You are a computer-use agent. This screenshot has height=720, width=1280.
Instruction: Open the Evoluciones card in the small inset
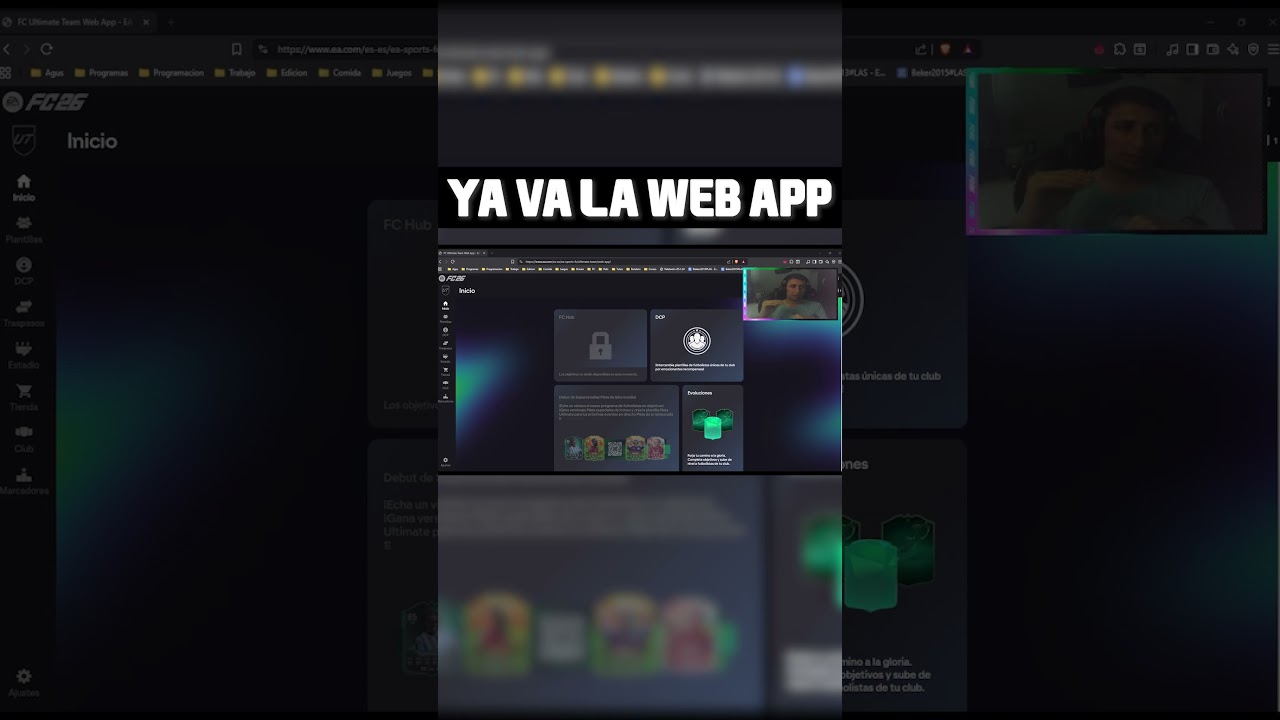coord(712,428)
